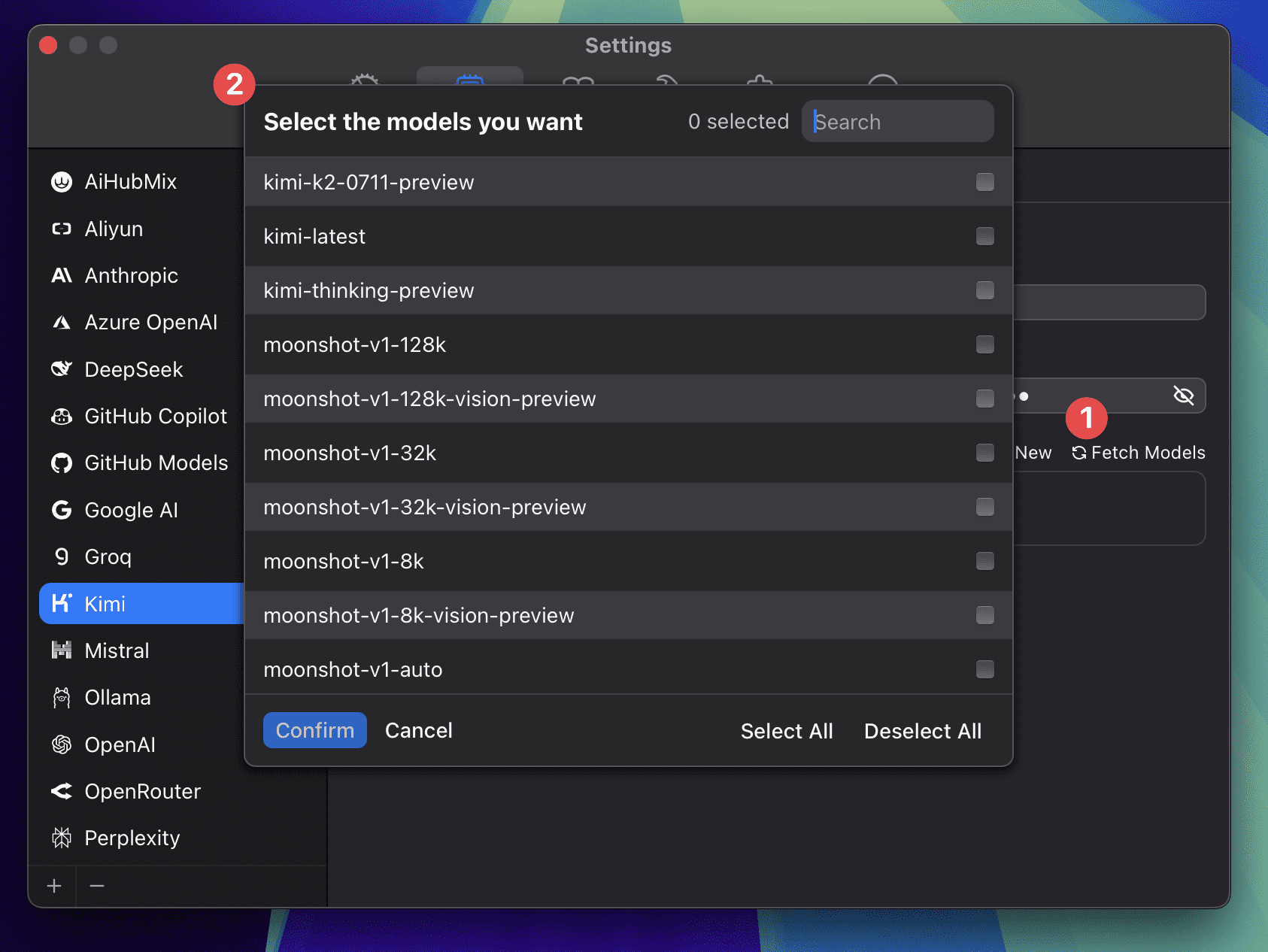This screenshot has width=1268, height=952.
Task: Select Google AI provider
Action: (x=141, y=510)
